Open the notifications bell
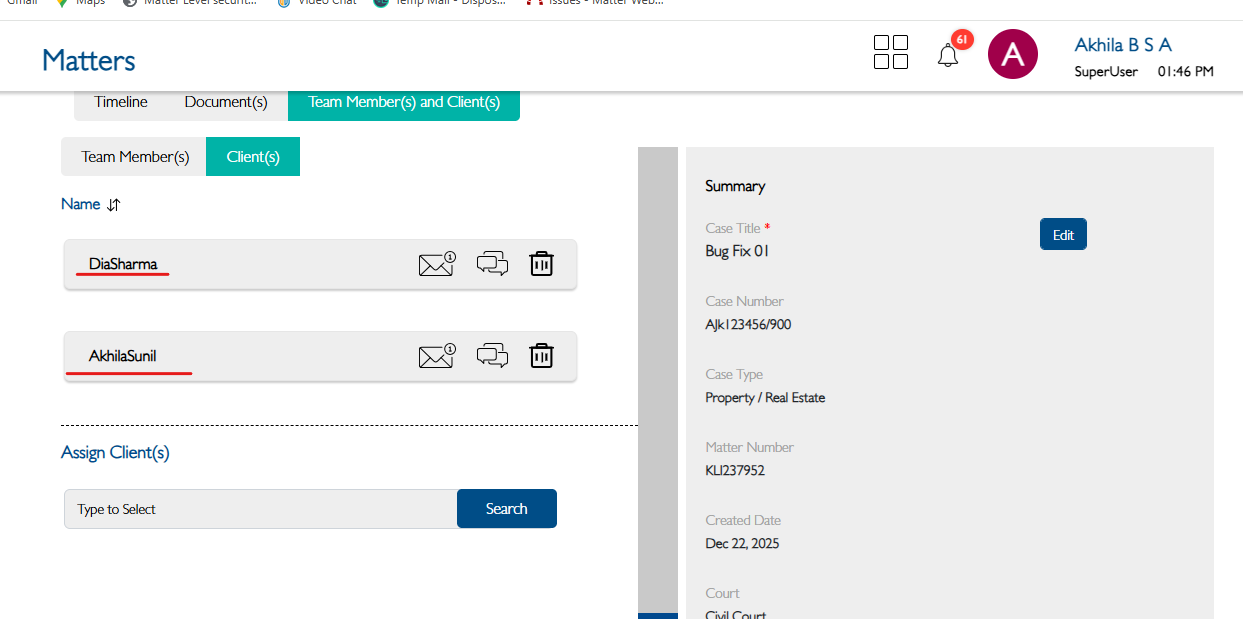 pos(948,56)
